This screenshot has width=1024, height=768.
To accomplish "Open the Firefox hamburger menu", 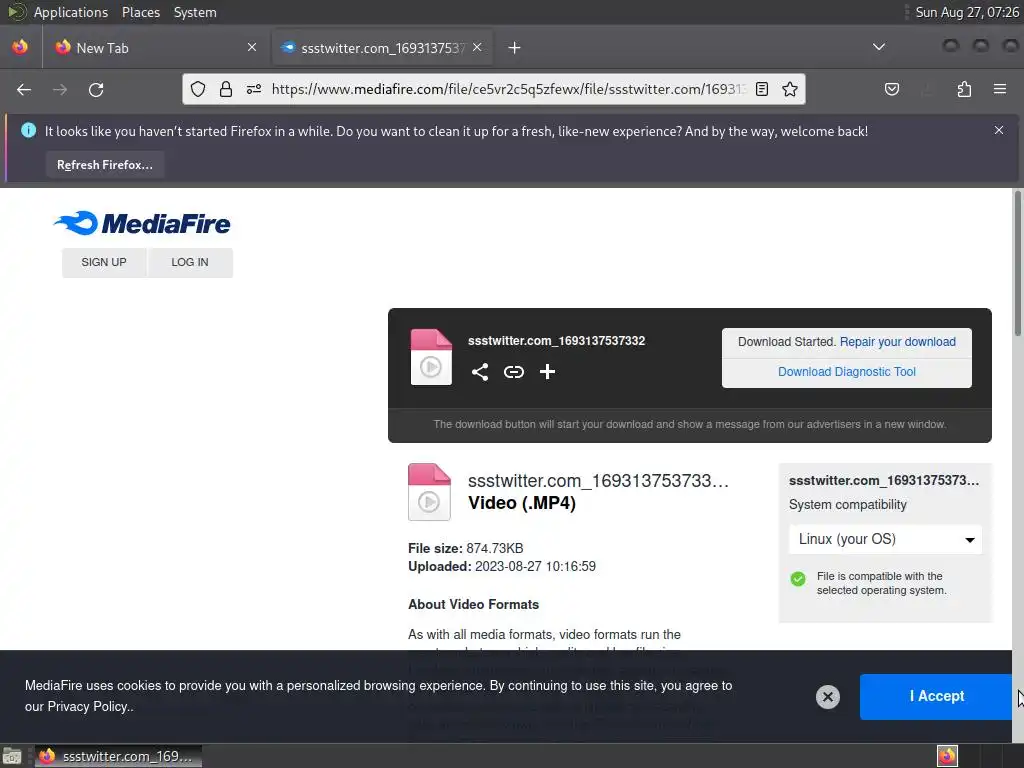I will point(1000,89).
